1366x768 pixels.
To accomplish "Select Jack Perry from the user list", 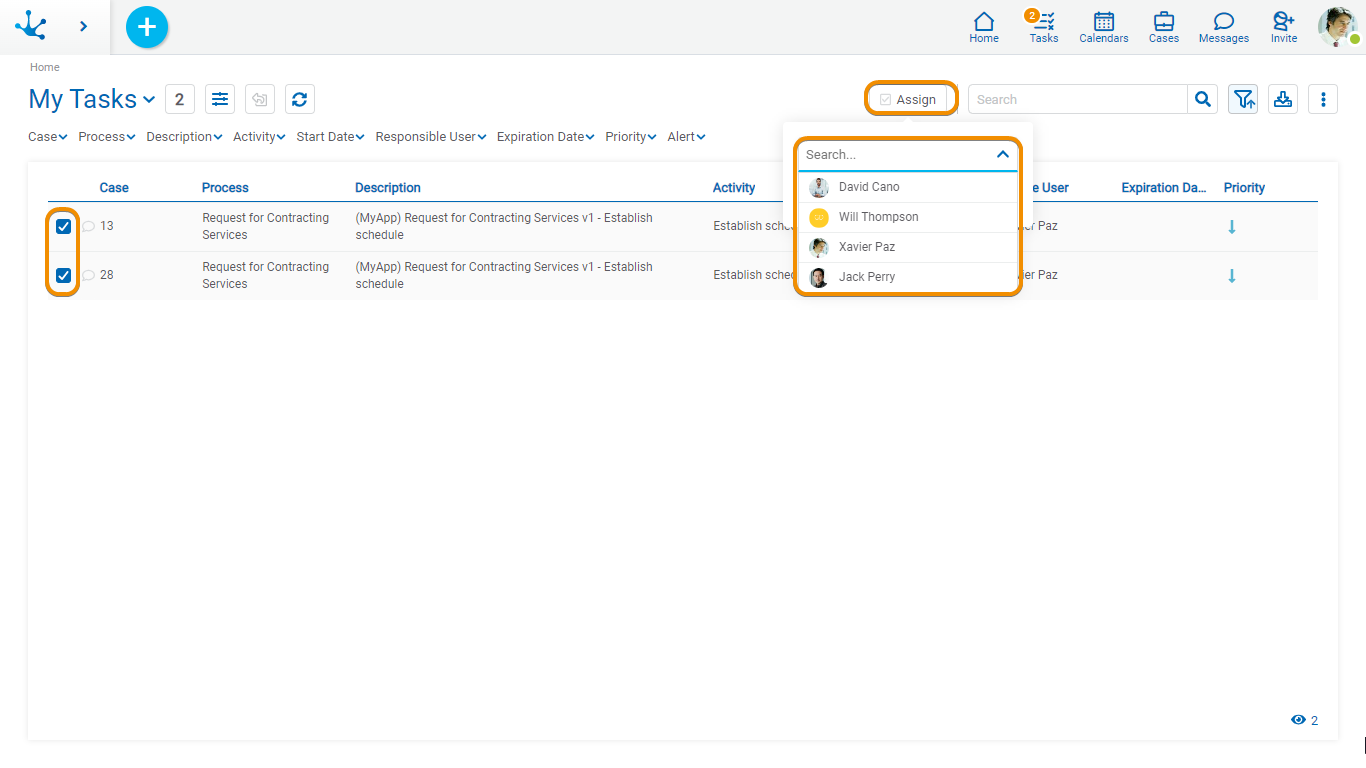I will pyautogui.click(x=866, y=277).
